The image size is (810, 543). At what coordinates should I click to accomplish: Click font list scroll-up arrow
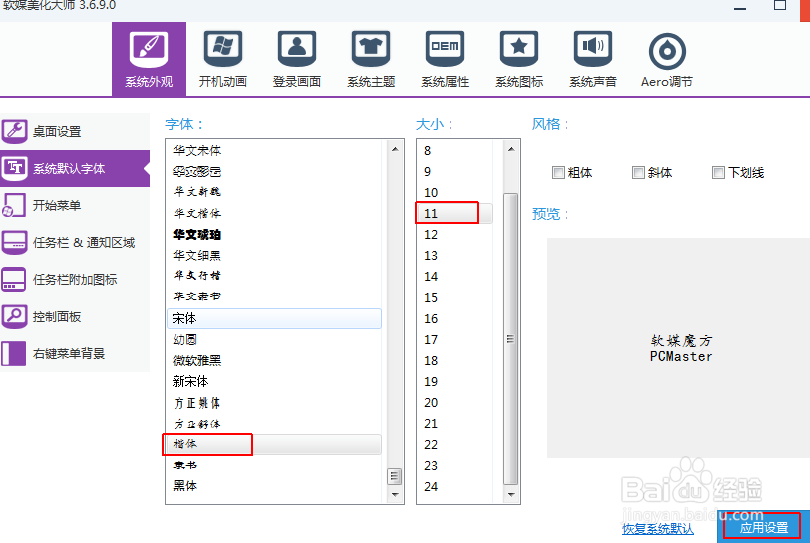[x=395, y=149]
